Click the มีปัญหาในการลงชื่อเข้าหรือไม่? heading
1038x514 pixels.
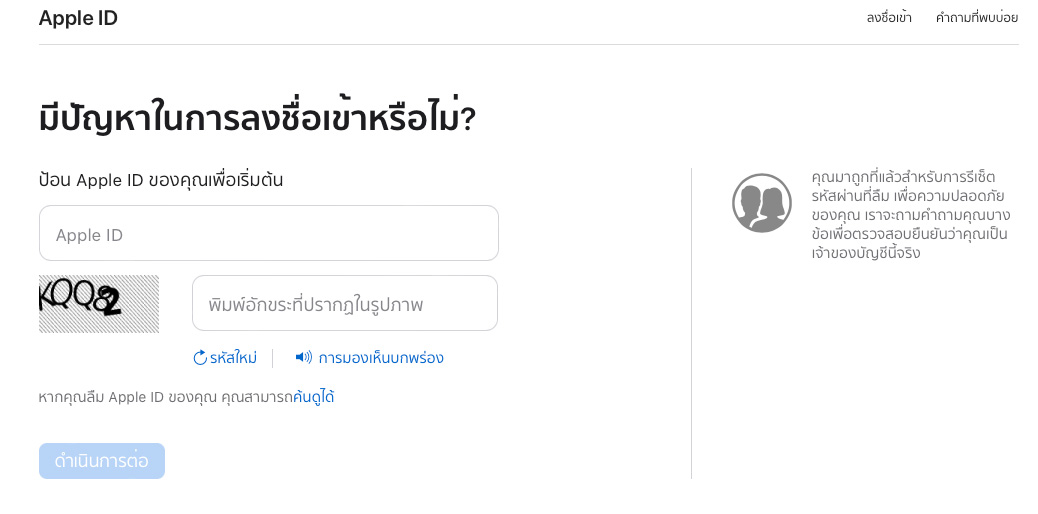(257, 119)
